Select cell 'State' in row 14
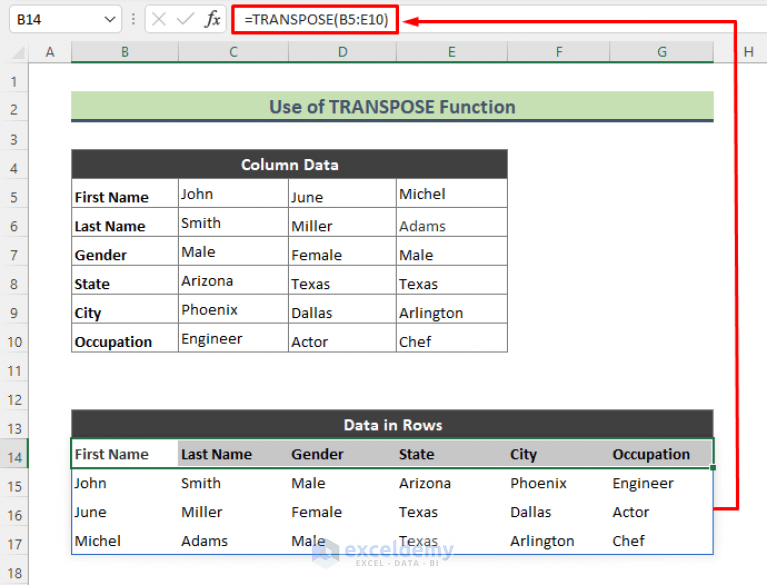 451,453
